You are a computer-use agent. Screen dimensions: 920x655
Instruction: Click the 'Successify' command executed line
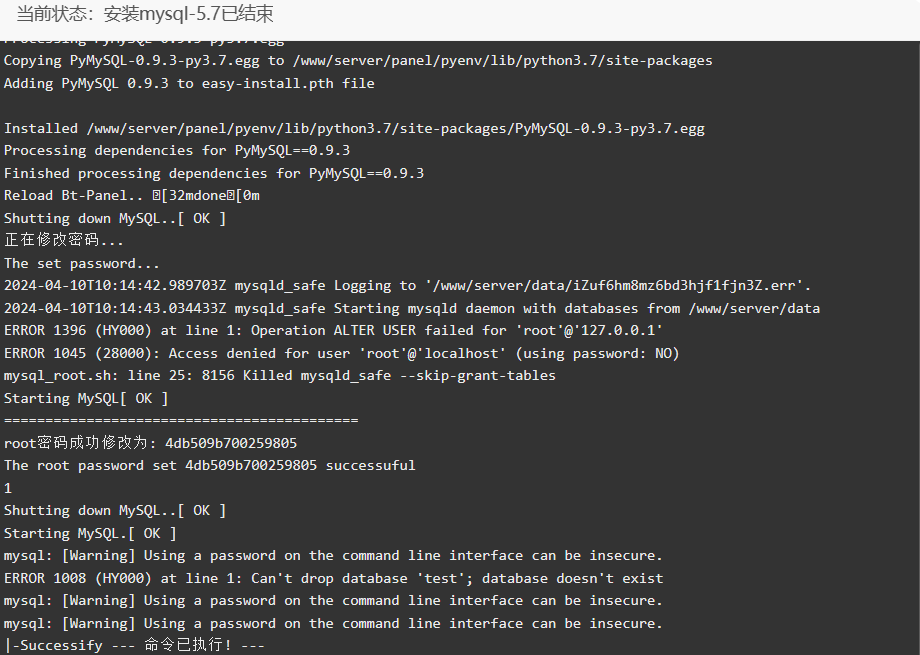pos(134,645)
